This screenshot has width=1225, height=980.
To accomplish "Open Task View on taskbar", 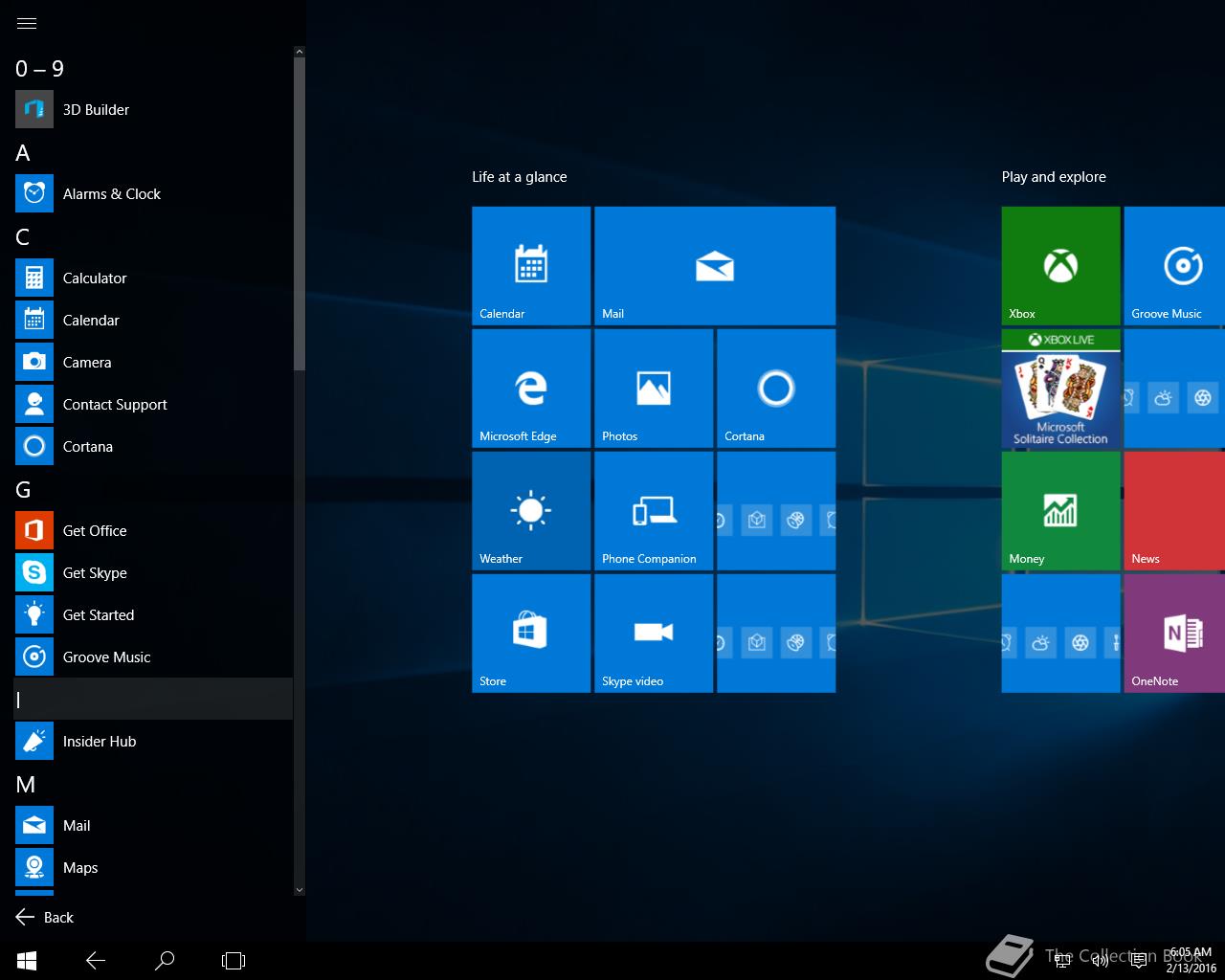I will click(234, 960).
